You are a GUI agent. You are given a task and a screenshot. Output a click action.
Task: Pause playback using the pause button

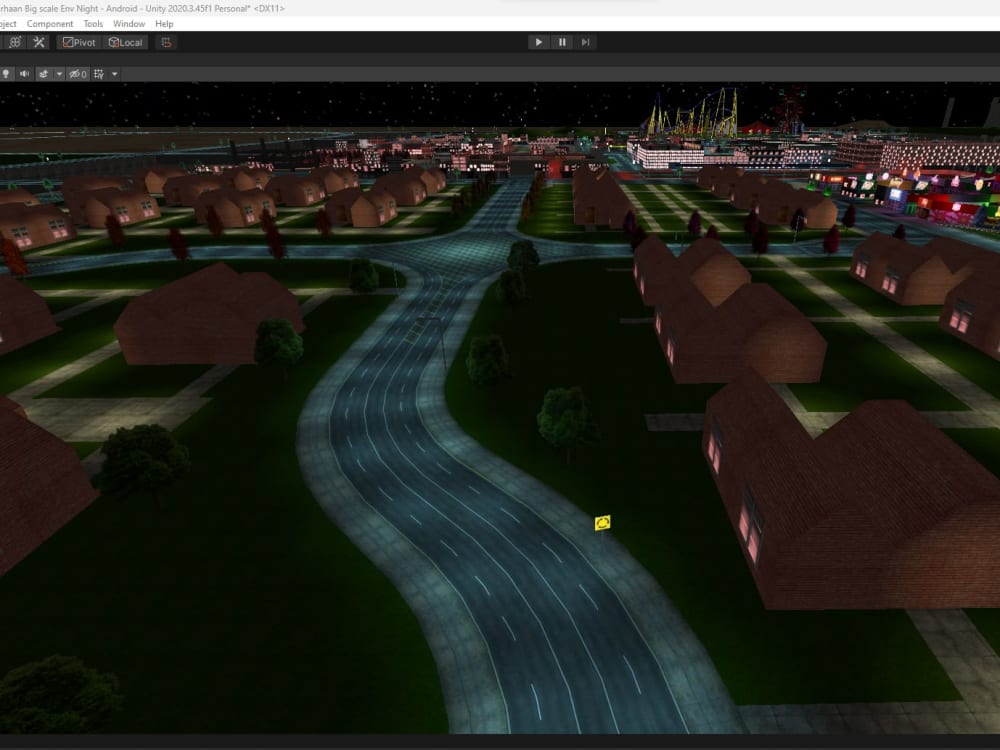[x=562, y=42]
